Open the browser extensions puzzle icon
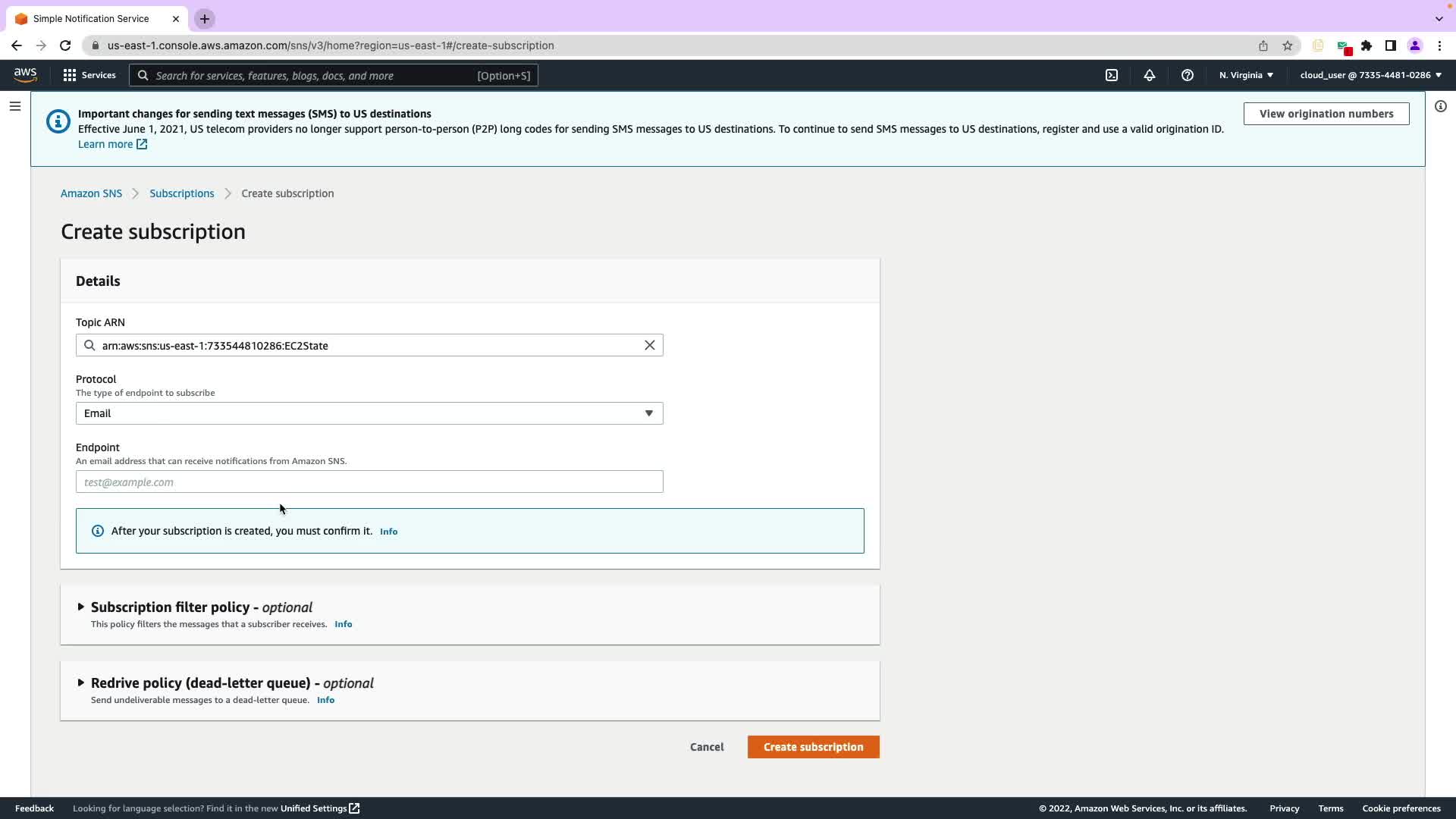Screen dimensions: 1456x819 coord(1367,45)
